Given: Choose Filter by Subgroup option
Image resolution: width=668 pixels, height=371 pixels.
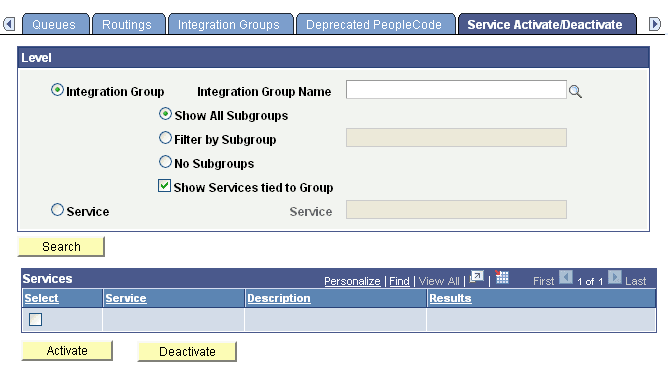Looking at the screenshot, I should pos(165,138).
